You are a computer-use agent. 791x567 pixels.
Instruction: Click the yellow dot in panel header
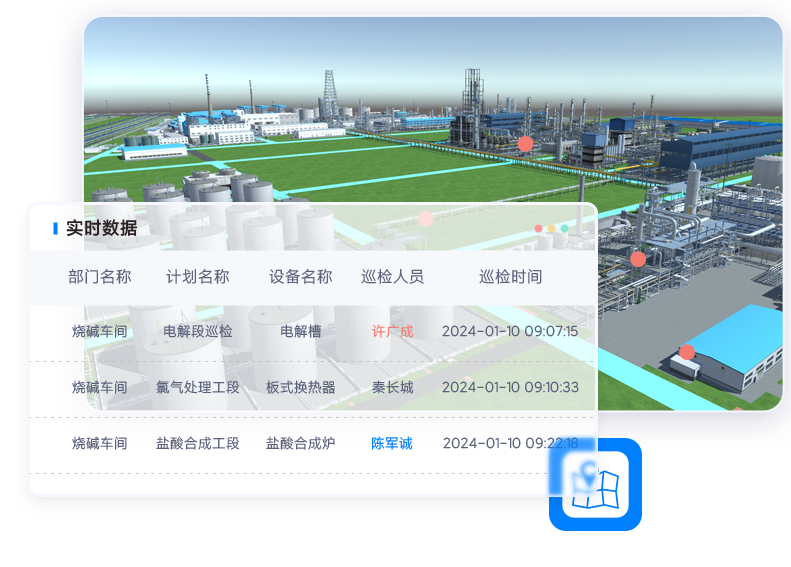coord(551,229)
